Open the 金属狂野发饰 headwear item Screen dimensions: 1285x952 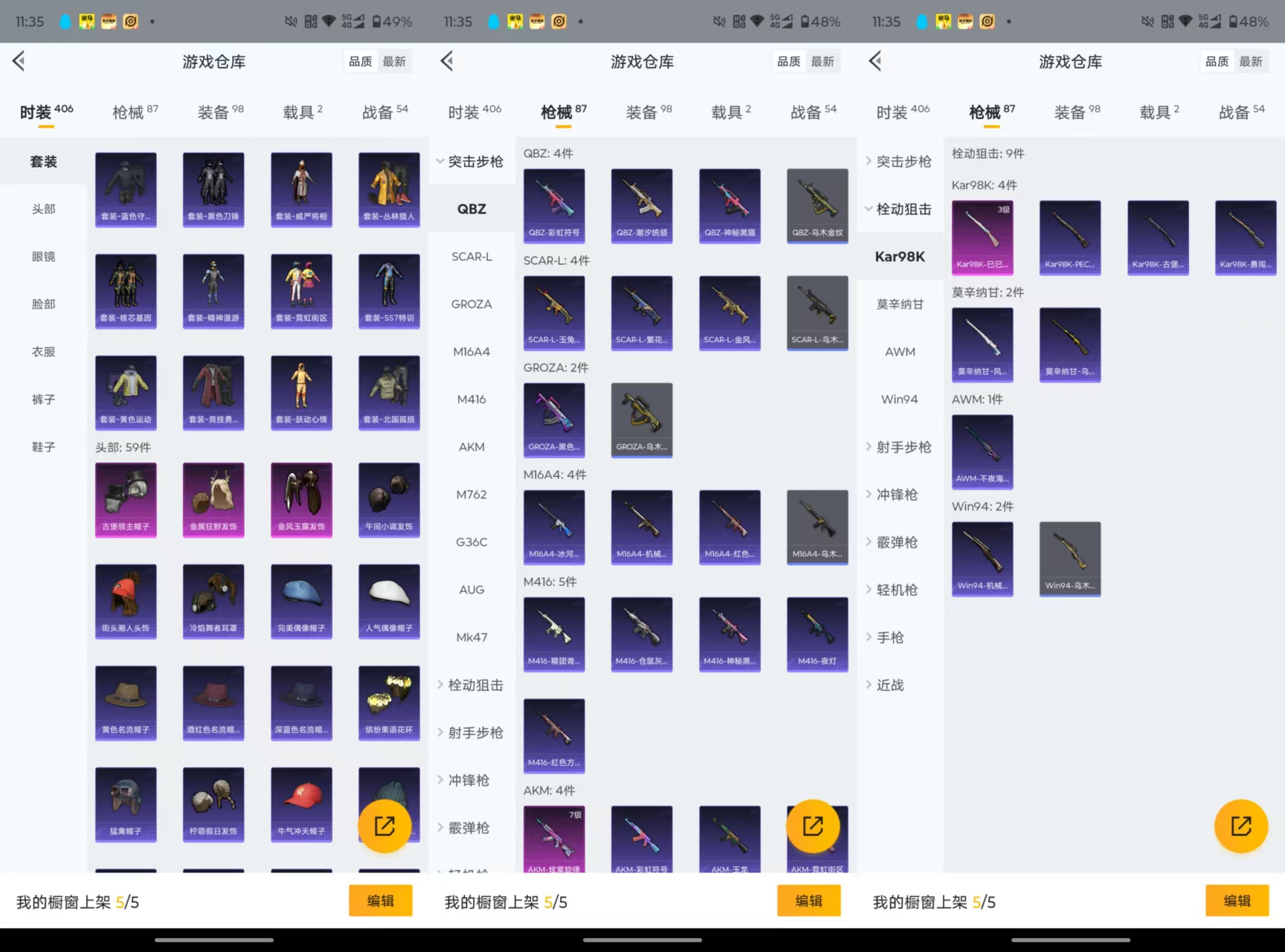[x=213, y=499]
